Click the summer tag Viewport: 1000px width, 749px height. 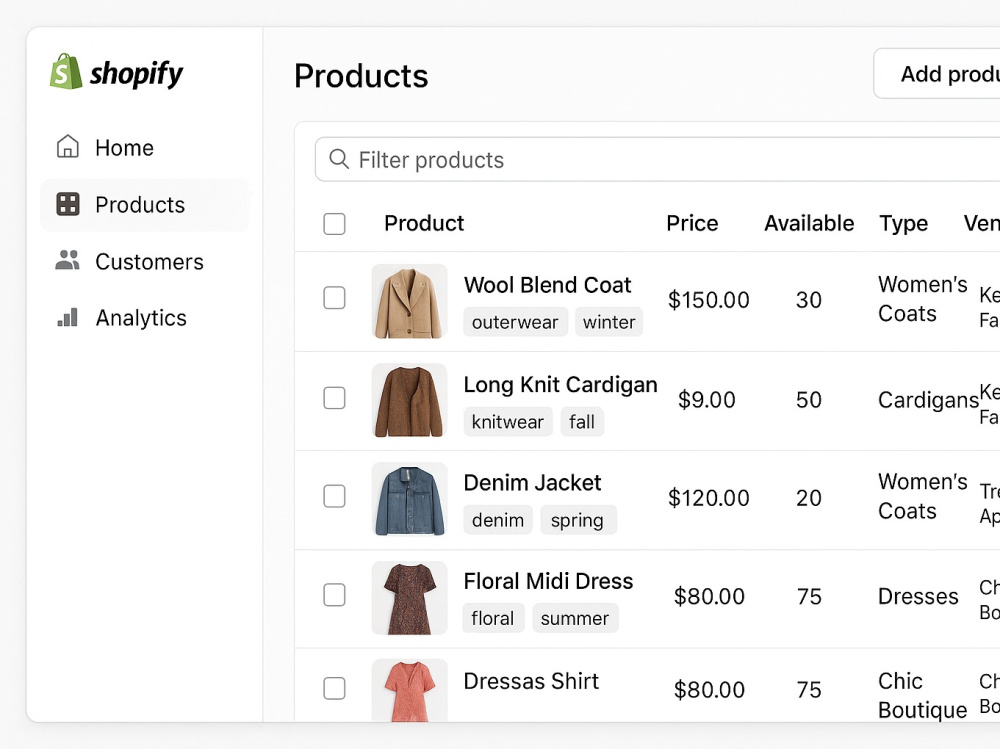tap(575, 618)
